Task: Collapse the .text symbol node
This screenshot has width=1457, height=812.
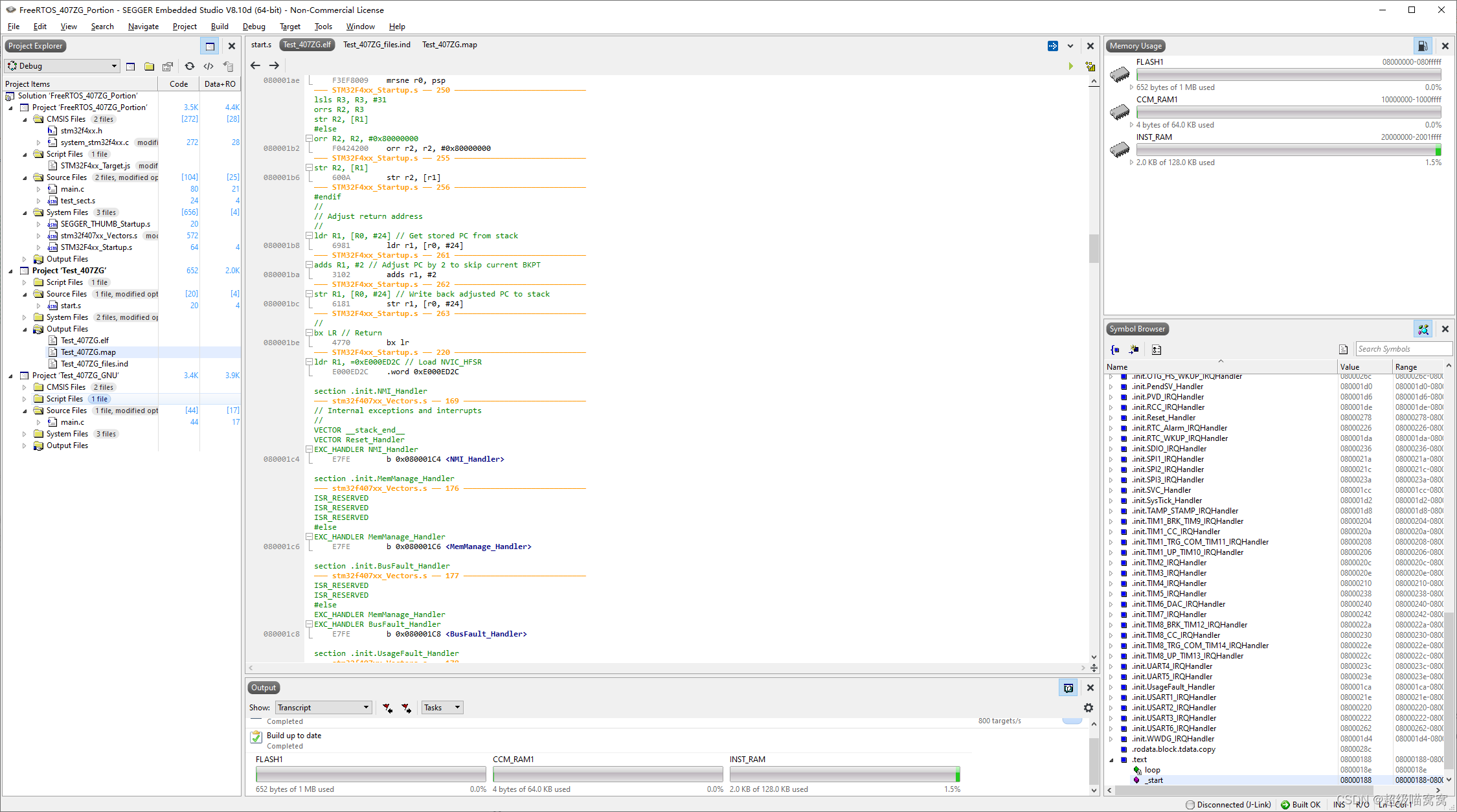Action: (x=1112, y=760)
